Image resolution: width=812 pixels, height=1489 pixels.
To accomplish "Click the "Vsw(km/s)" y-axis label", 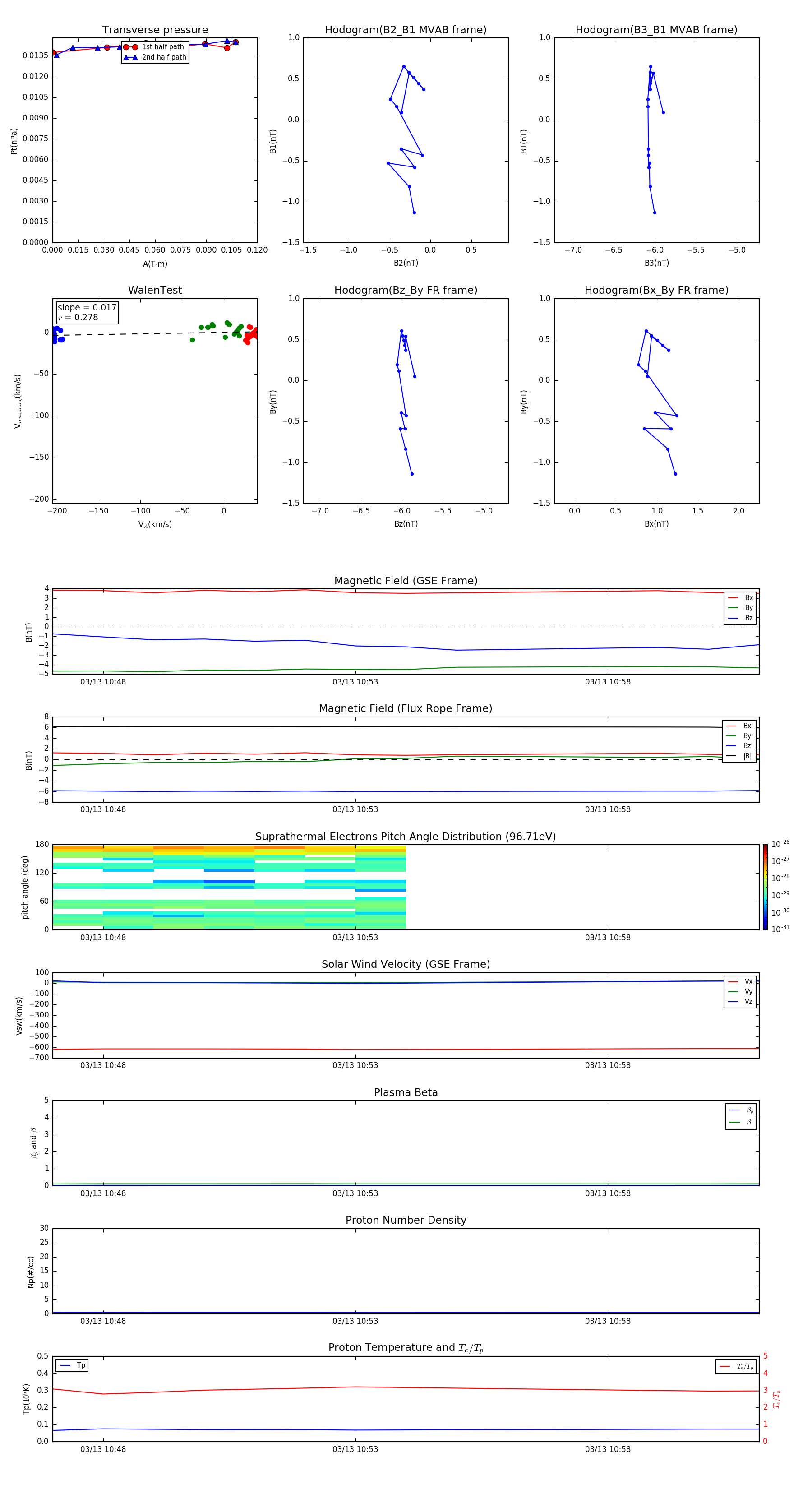I will pos(18,1016).
